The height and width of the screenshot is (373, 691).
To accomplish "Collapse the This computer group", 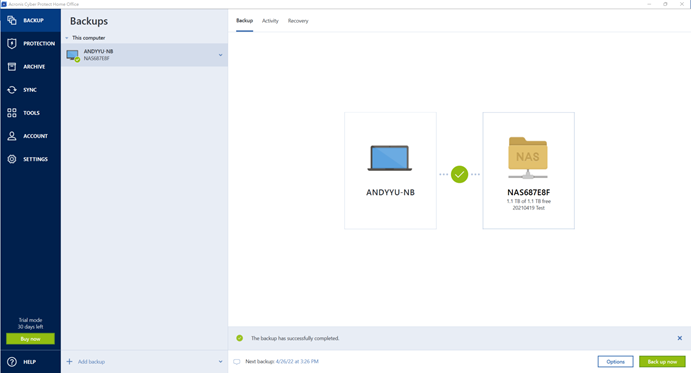I will click(x=67, y=38).
